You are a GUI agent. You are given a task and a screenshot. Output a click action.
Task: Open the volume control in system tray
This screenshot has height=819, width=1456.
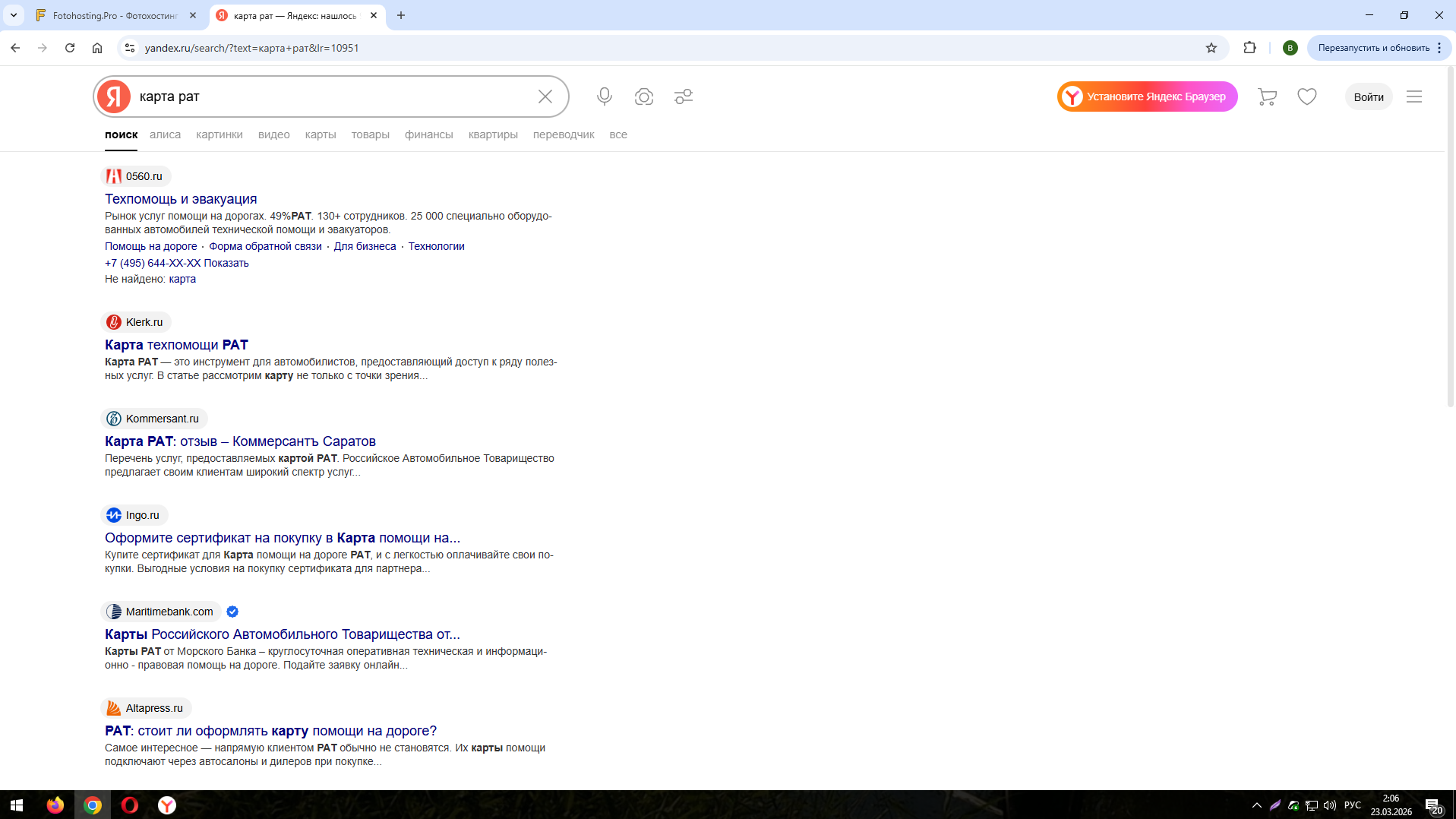click(x=1329, y=805)
